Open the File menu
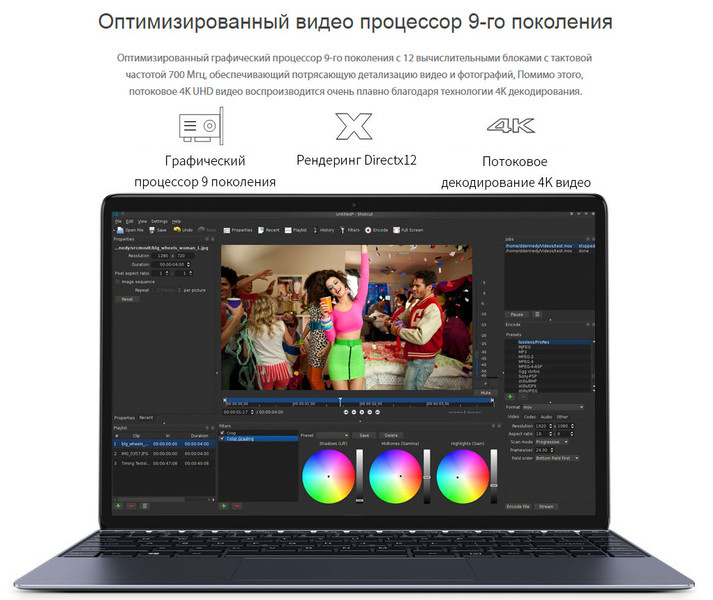713x600 pixels. pos(118,222)
